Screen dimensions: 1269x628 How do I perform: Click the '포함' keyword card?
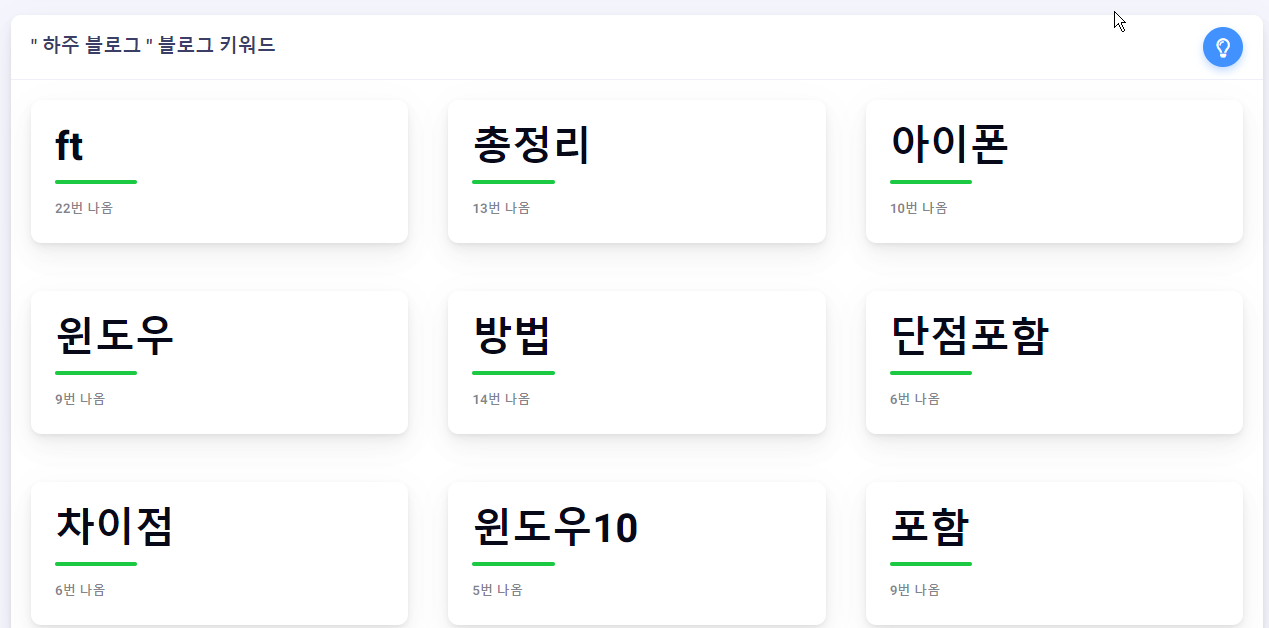click(1054, 552)
